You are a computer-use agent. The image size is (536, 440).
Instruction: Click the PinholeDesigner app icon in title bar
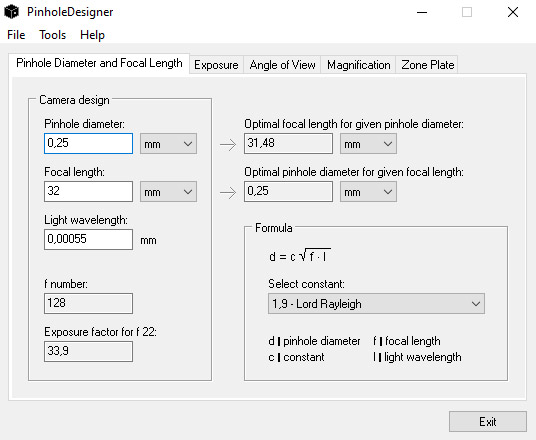point(11,12)
